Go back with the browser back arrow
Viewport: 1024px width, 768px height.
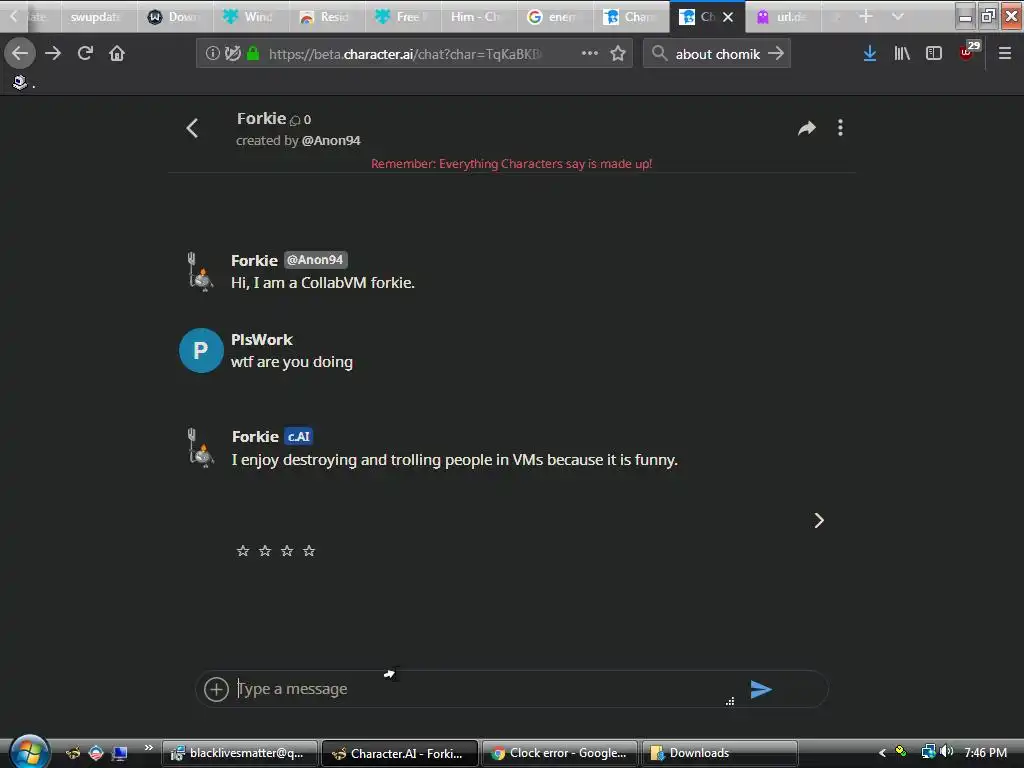click(x=20, y=53)
